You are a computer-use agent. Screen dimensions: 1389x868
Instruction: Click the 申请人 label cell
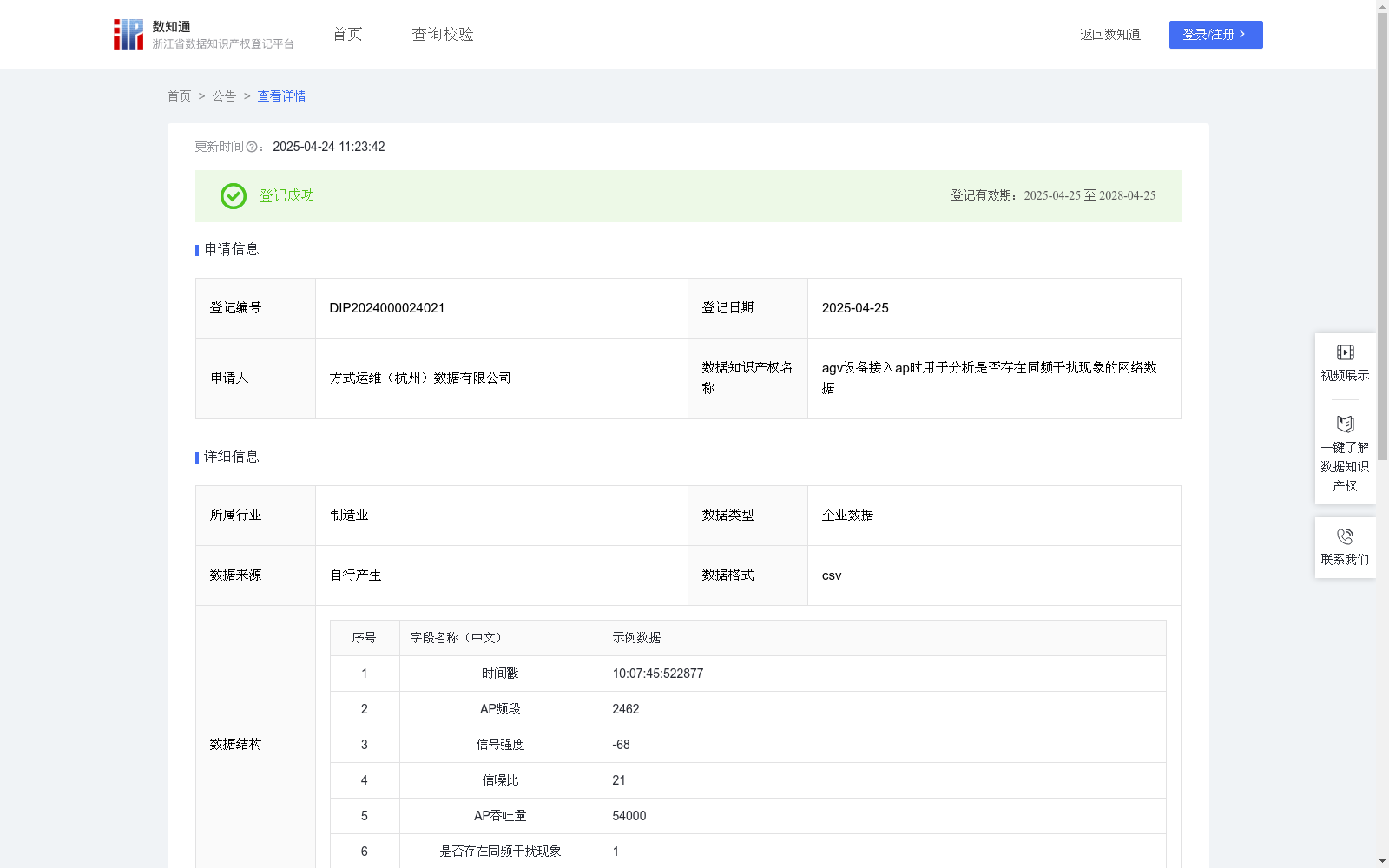255,378
